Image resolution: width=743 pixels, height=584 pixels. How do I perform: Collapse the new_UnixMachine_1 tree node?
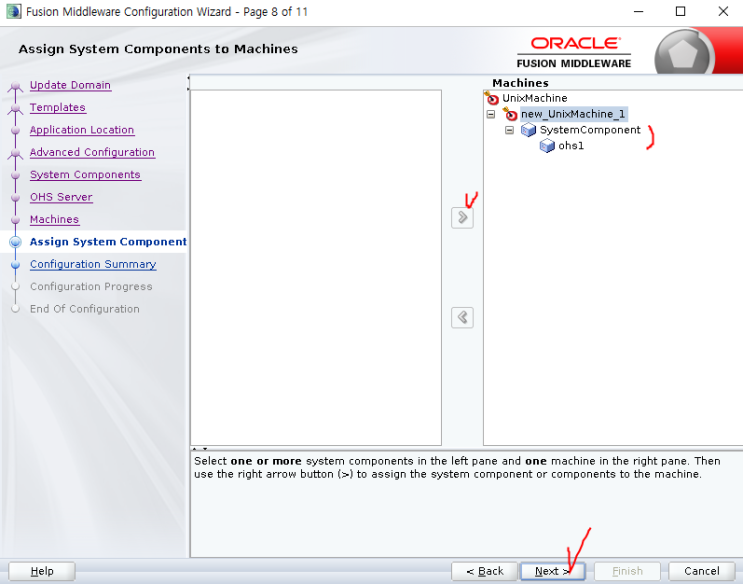(x=491, y=114)
